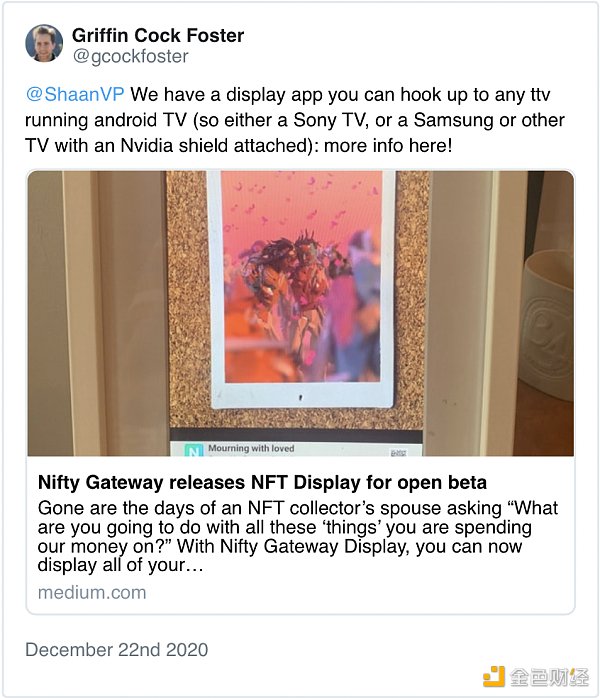This screenshot has width=600, height=698.
Task: Click the 金色财经 watermark text
Action: coord(547,676)
